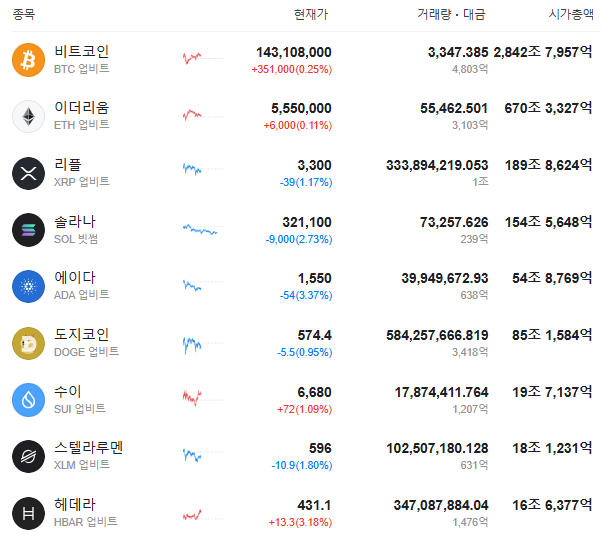
Task: Click SUI trading value 1,207억
Action: (470, 409)
